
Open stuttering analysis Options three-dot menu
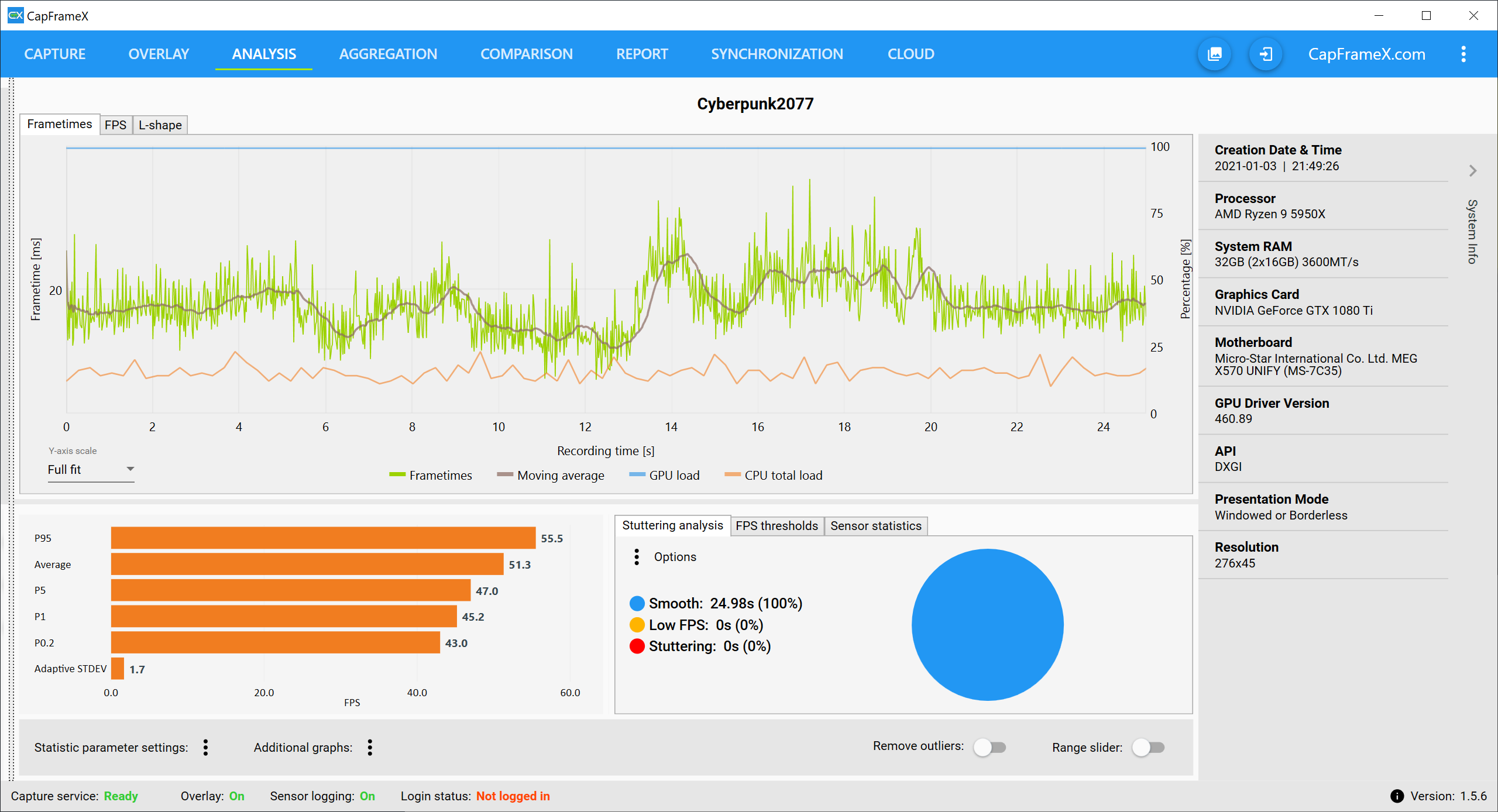pos(637,557)
